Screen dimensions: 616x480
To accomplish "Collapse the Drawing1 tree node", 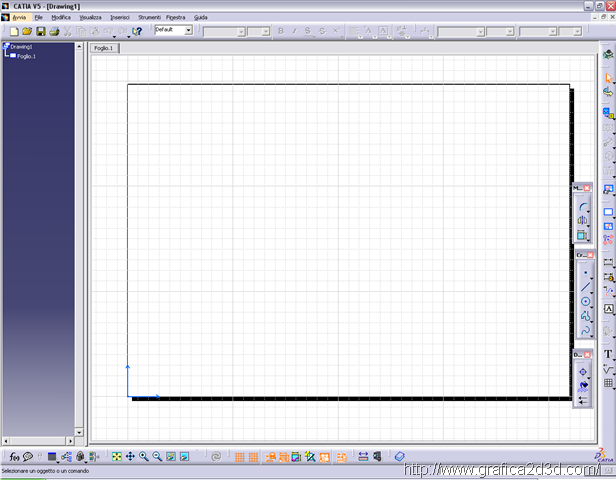I will click(5, 46).
